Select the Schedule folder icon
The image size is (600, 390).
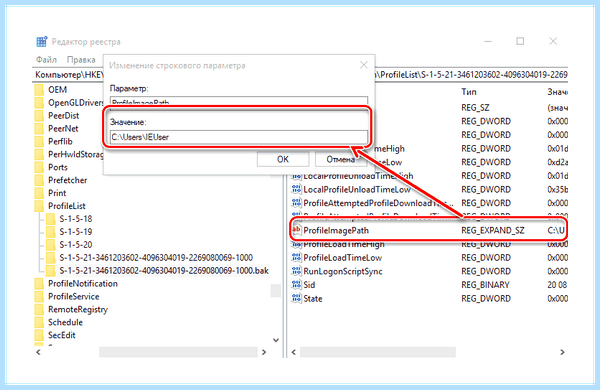(39, 322)
